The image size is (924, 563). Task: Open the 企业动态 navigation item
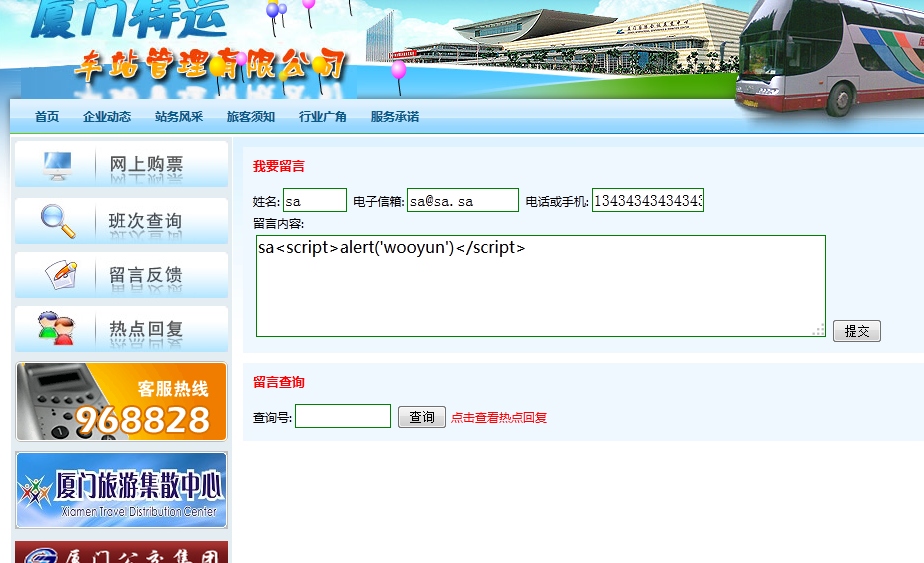[107, 117]
